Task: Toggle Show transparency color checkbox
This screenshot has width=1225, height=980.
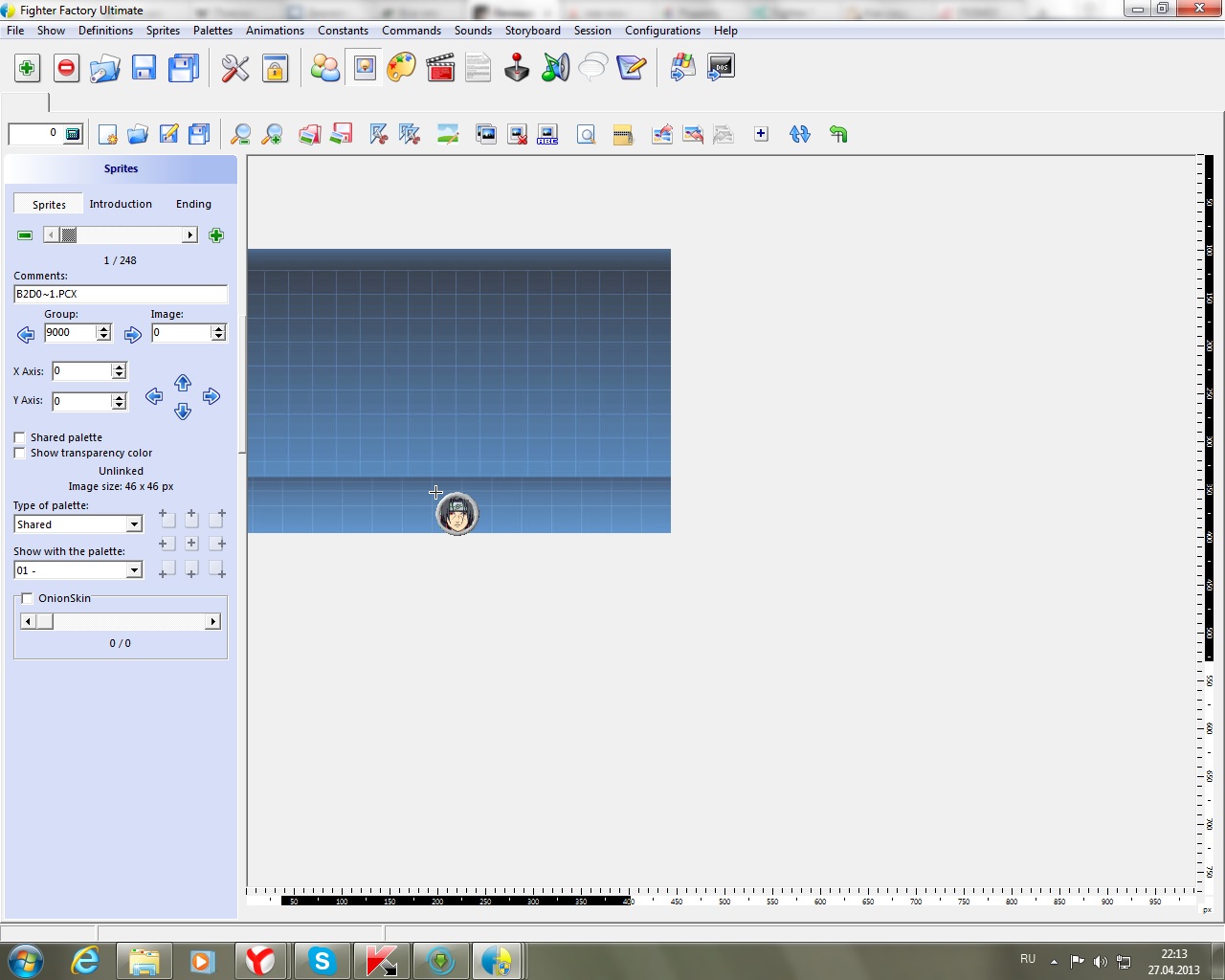Action: pyautogui.click(x=20, y=453)
